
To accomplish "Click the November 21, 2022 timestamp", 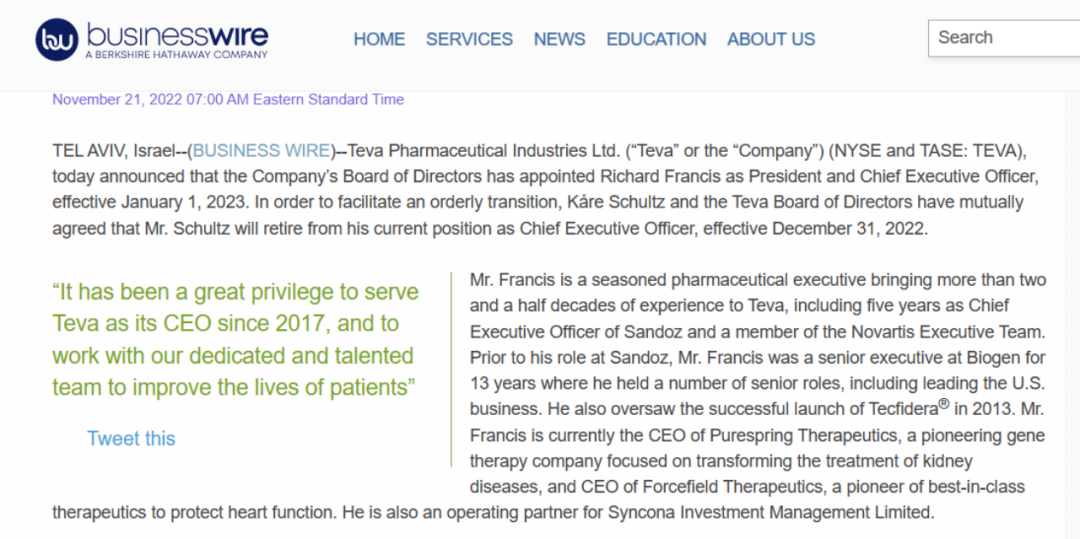I will 228,100.
